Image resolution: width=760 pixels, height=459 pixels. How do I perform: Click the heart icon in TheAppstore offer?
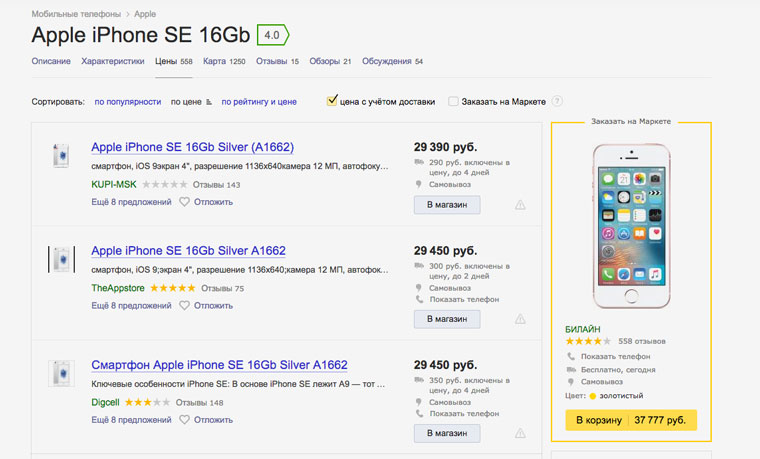(184, 305)
